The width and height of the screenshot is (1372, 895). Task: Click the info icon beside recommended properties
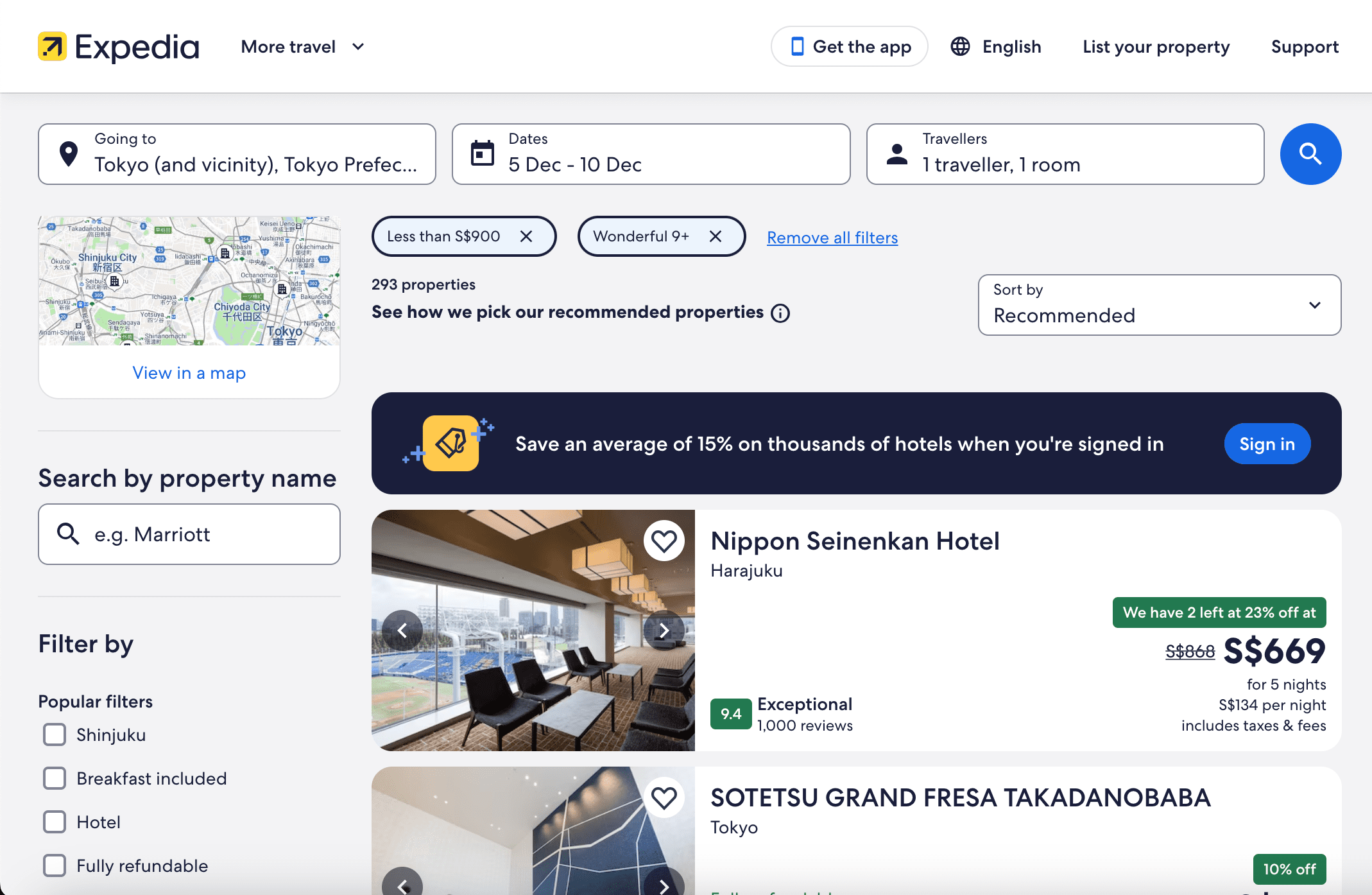[x=780, y=313]
